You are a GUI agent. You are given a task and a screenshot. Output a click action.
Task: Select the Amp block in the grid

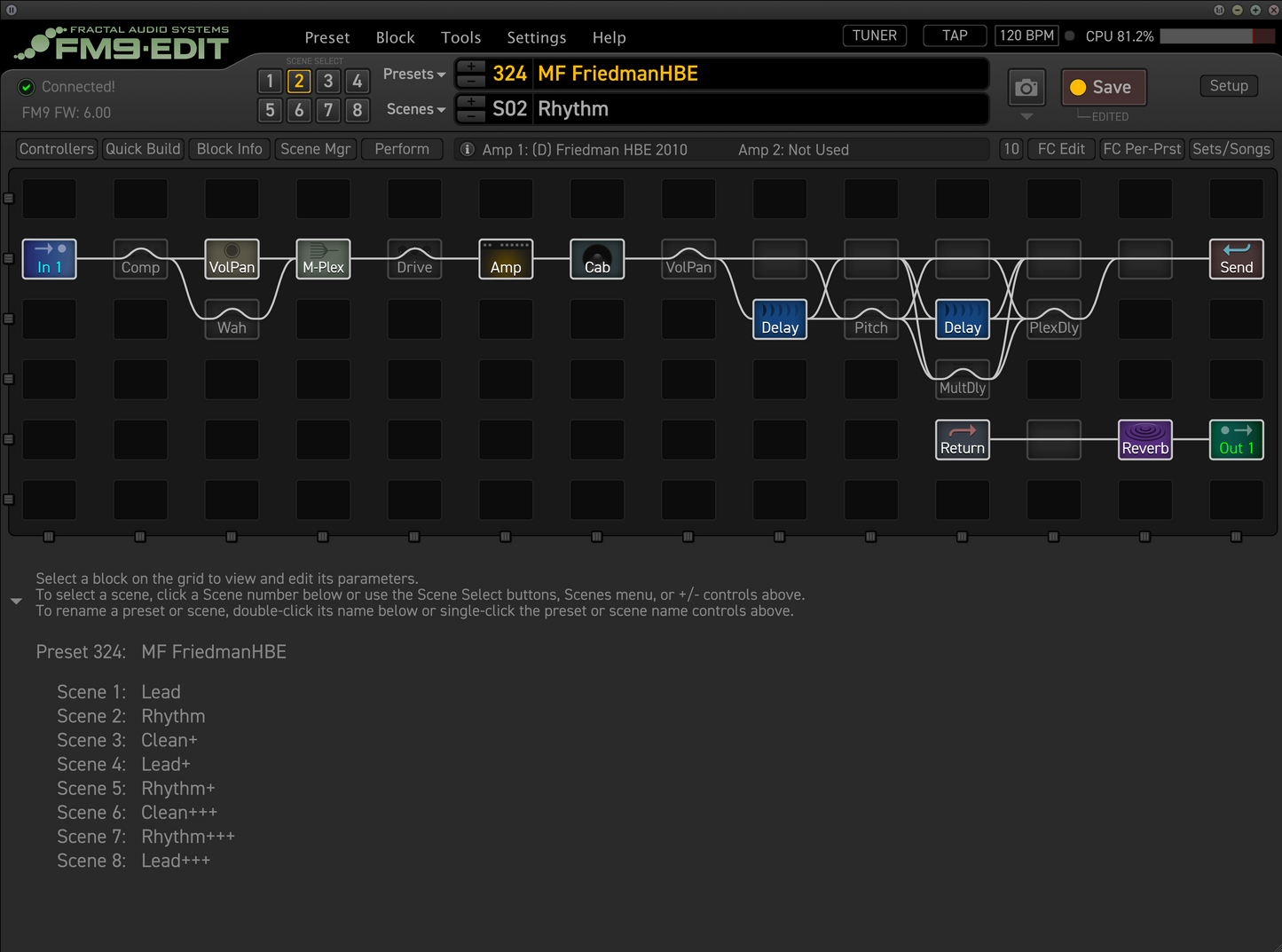(x=506, y=259)
